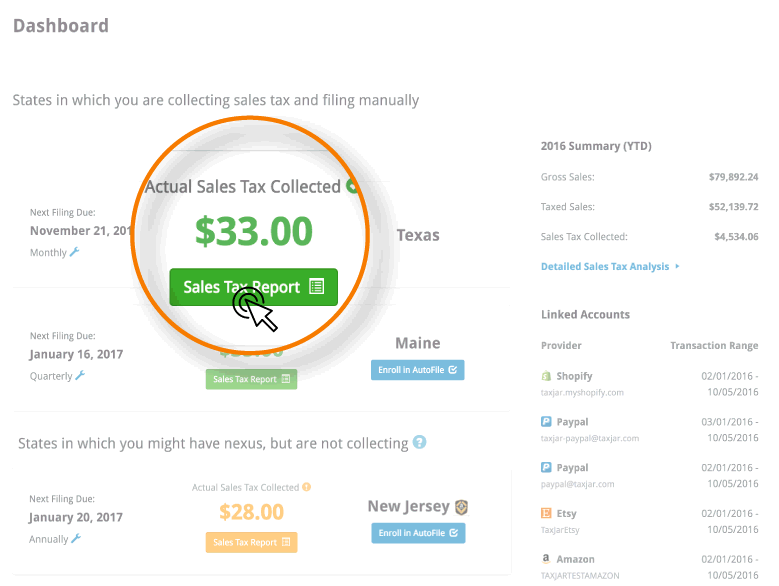Viewport: 779px width, 586px height.
Task: Open the large green Sales Tax Report button
Action: (x=253, y=287)
